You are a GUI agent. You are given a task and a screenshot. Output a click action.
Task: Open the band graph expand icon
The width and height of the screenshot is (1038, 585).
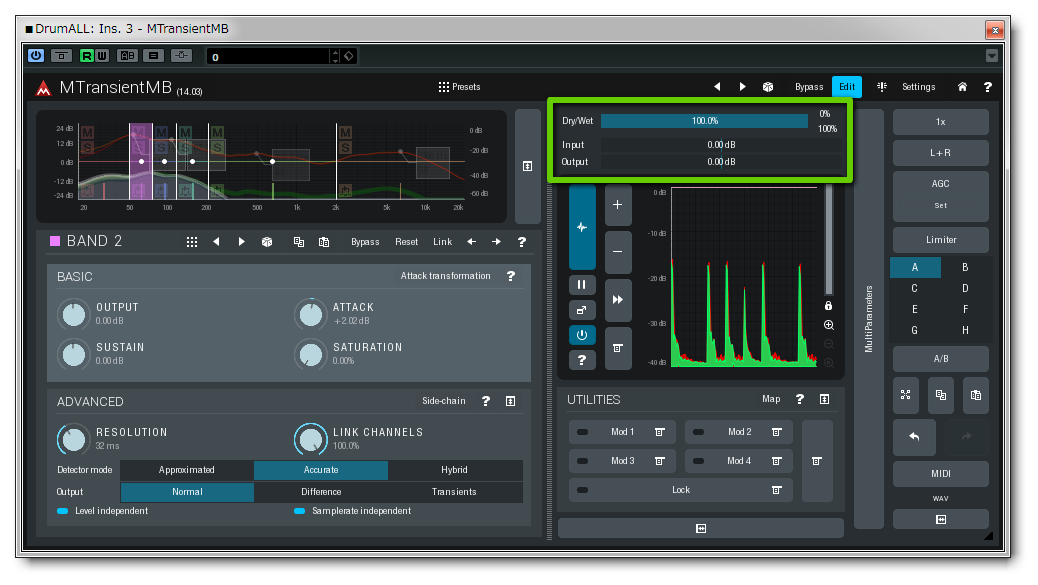pyautogui.click(x=527, y=166)
